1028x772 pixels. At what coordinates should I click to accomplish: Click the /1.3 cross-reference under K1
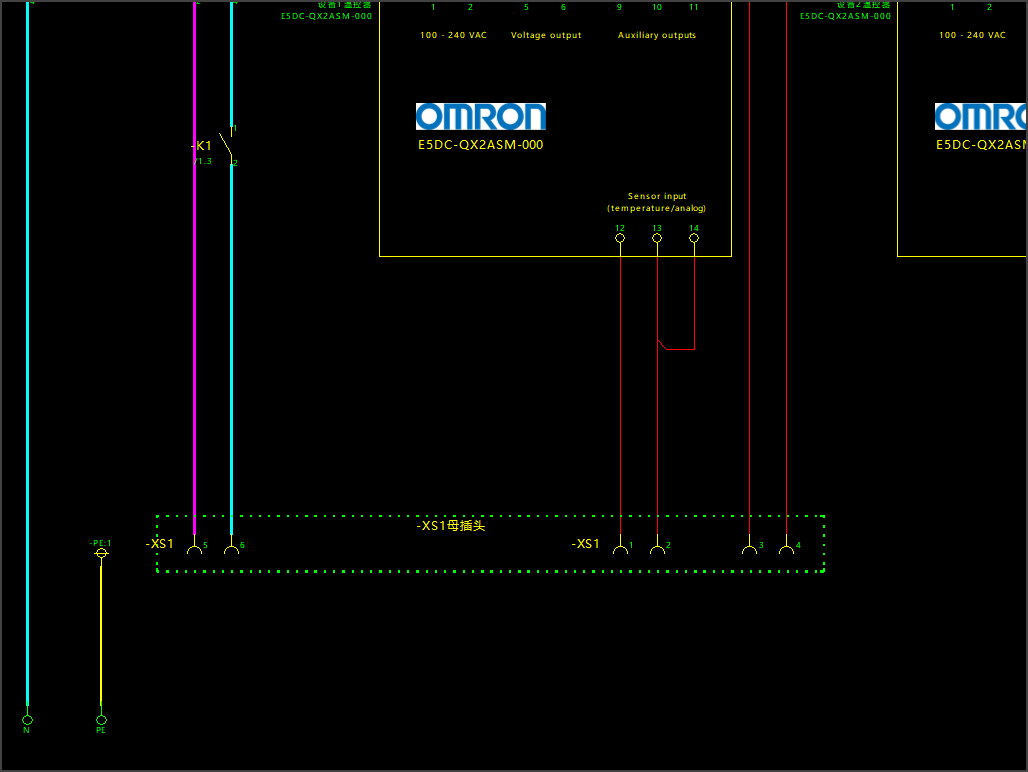pos(203,161)
